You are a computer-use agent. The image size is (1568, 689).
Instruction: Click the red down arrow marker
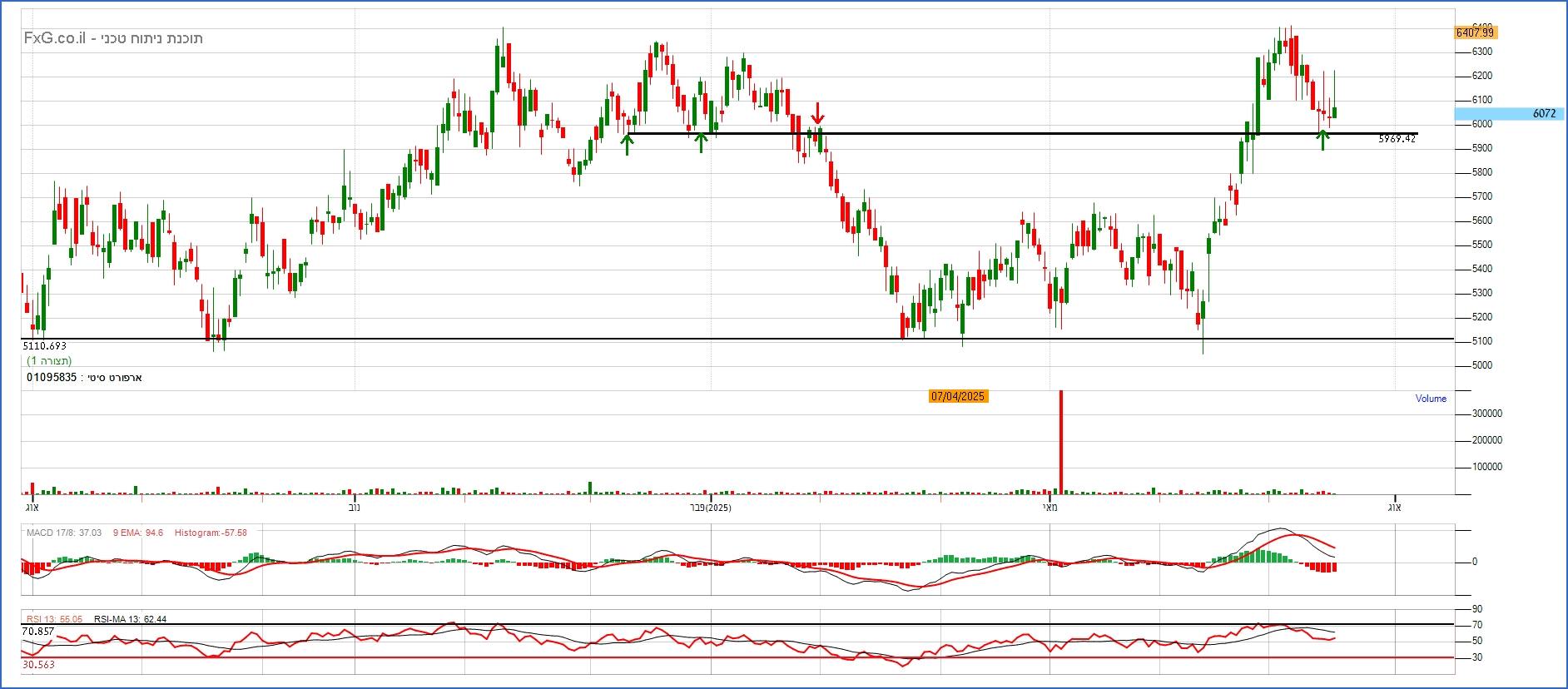(818, 113)
